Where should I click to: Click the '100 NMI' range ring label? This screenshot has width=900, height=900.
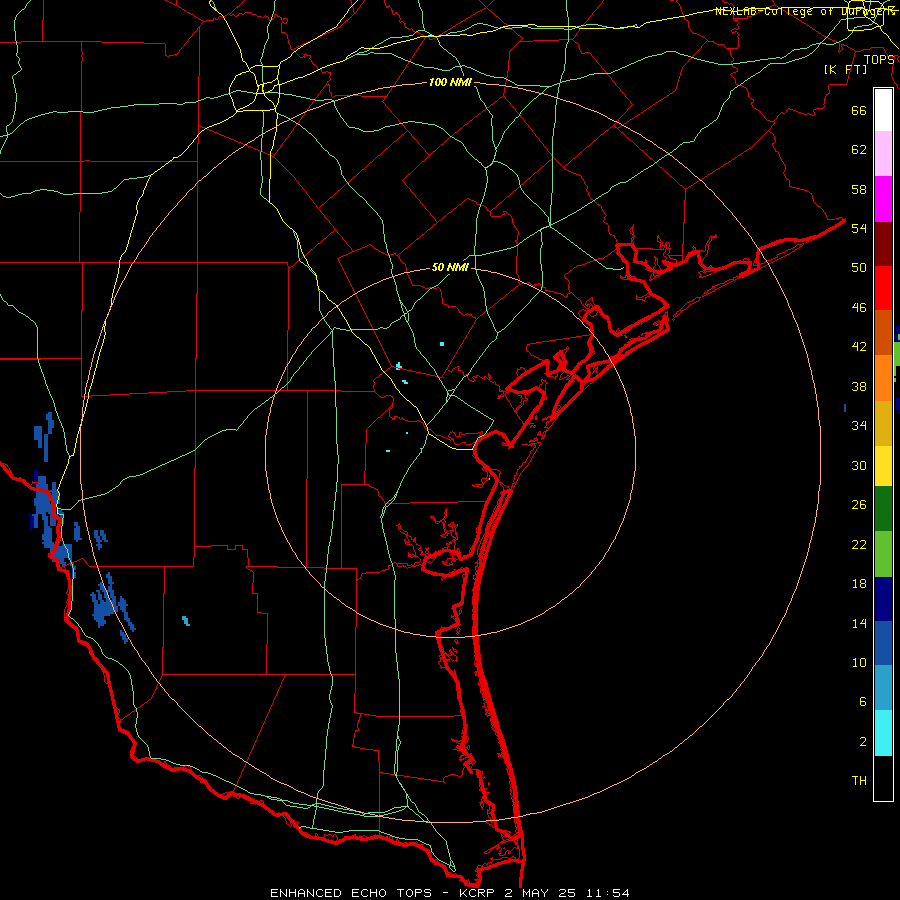coord(450,83)
